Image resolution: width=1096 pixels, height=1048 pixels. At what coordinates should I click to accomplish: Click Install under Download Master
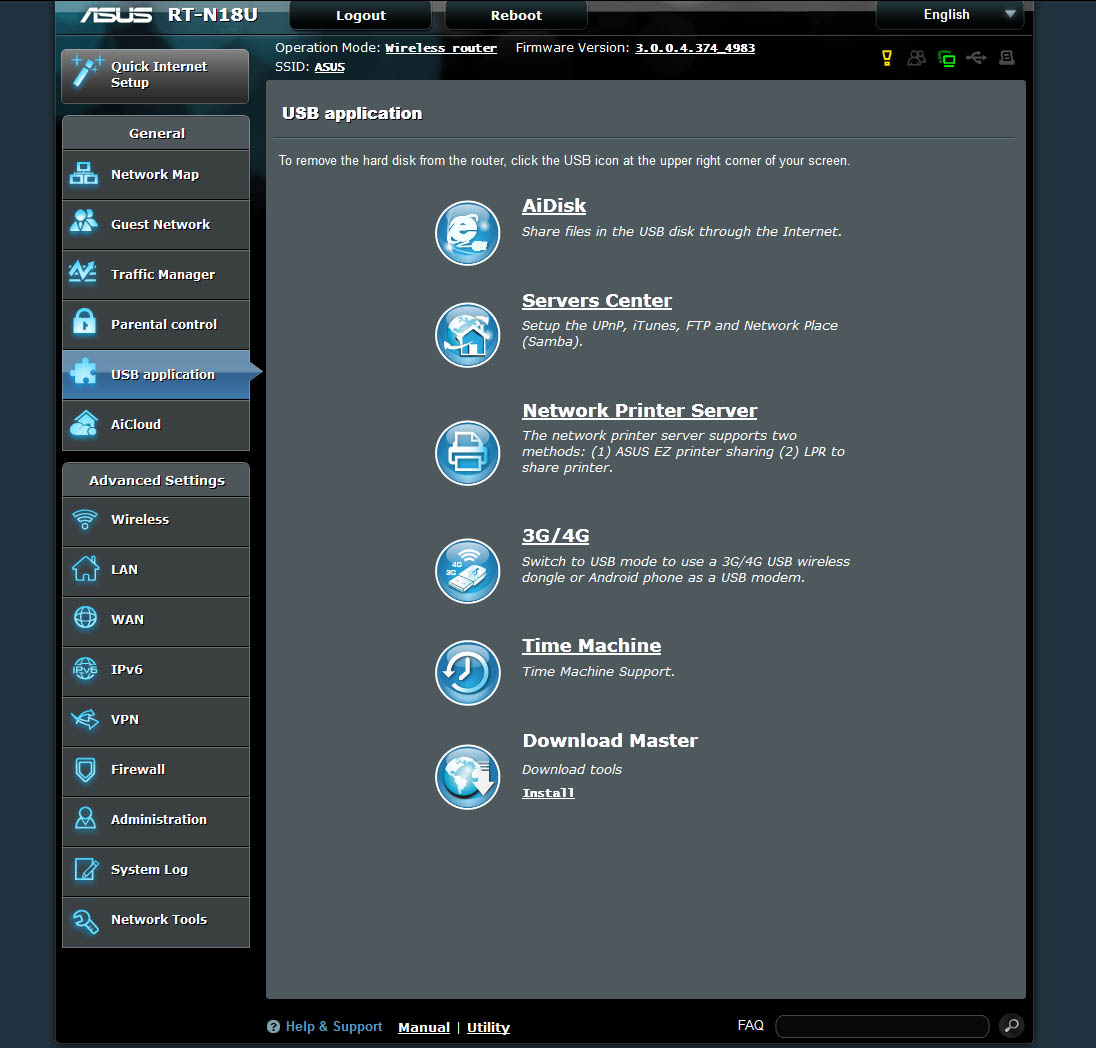point(548,793)
